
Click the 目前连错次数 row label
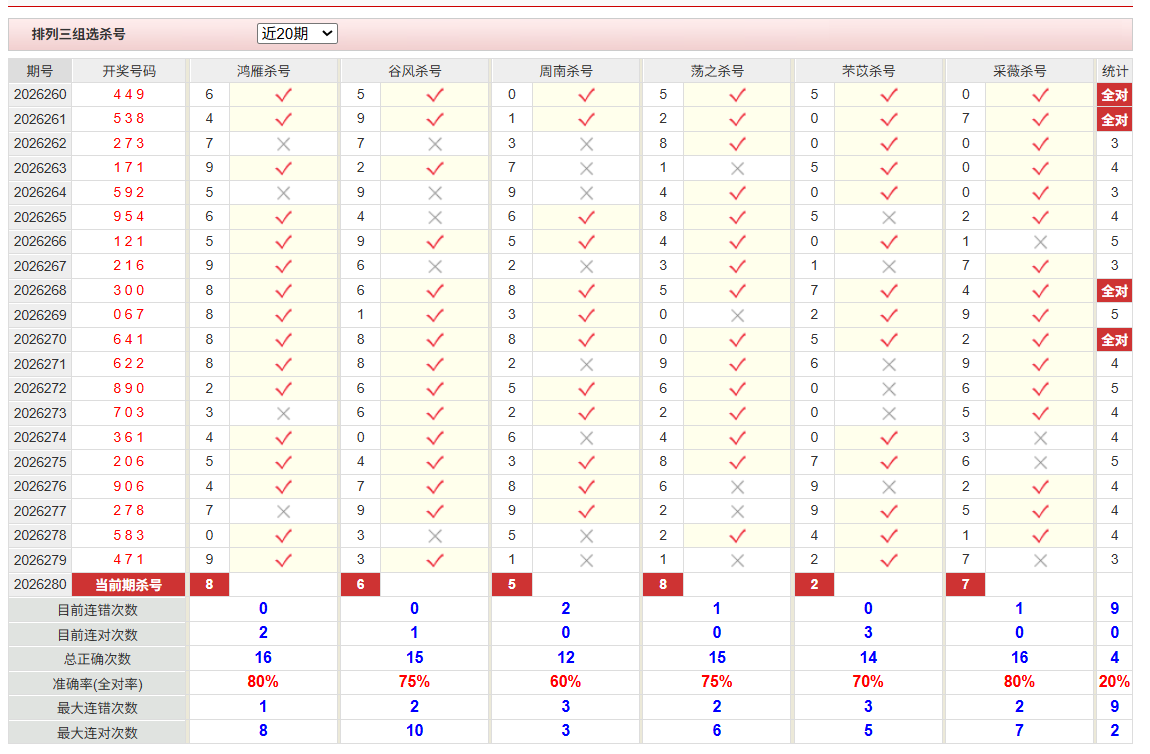(98, 610)
